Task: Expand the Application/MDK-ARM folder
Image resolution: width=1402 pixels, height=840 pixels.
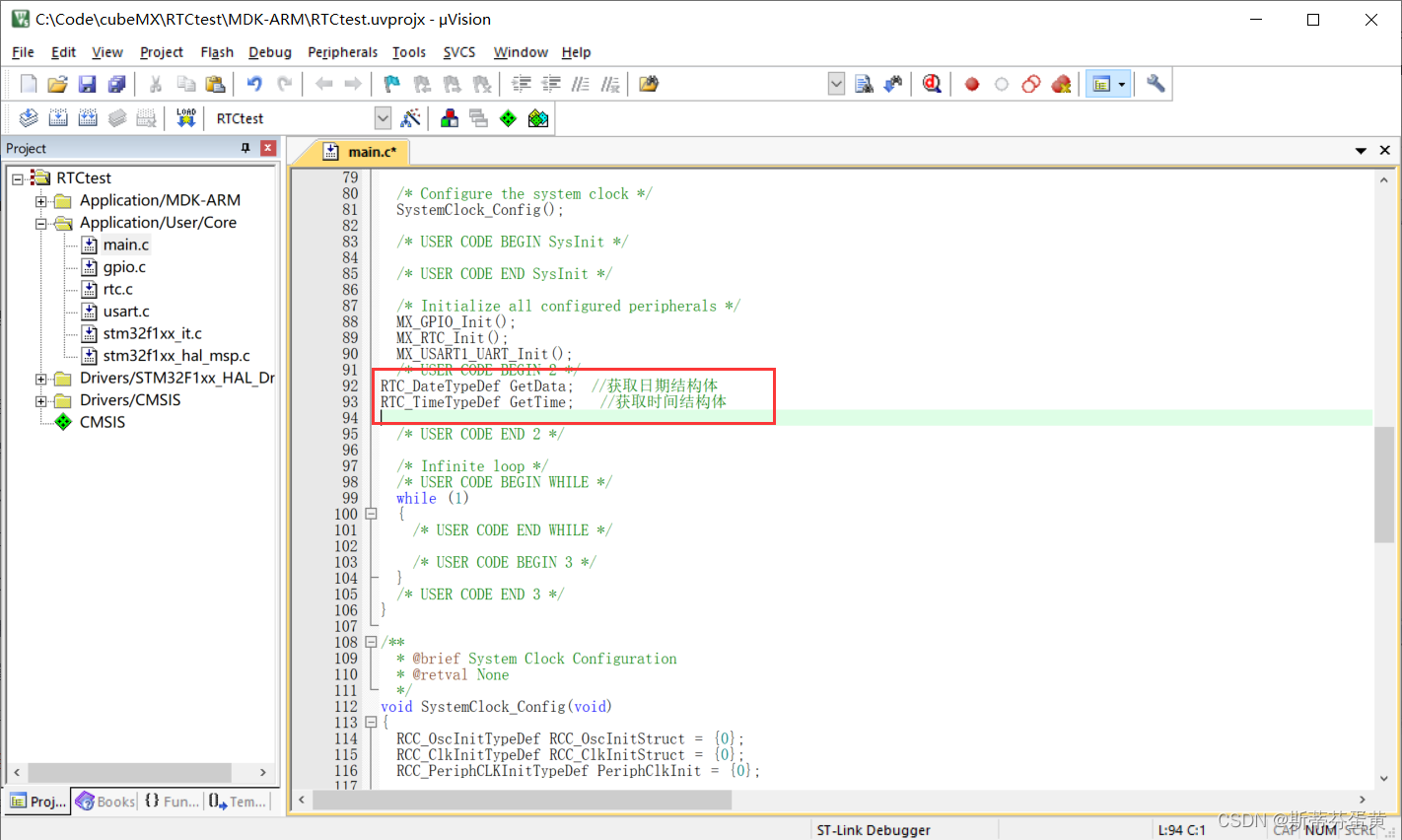Action: click(x=41, y=201)
